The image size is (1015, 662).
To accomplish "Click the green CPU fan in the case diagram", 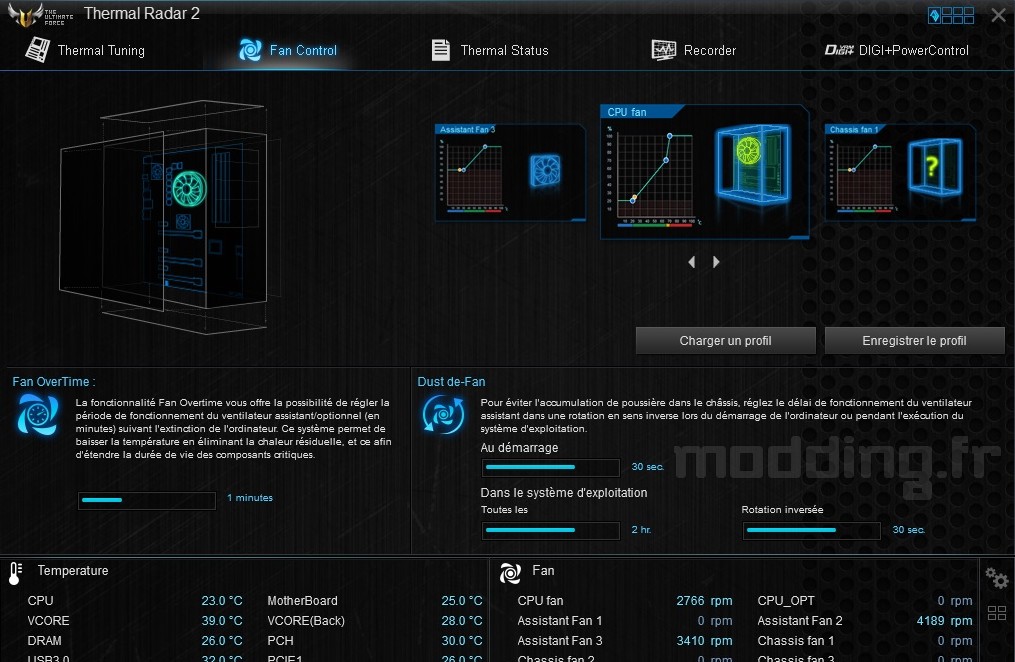I will coord(189,188).
